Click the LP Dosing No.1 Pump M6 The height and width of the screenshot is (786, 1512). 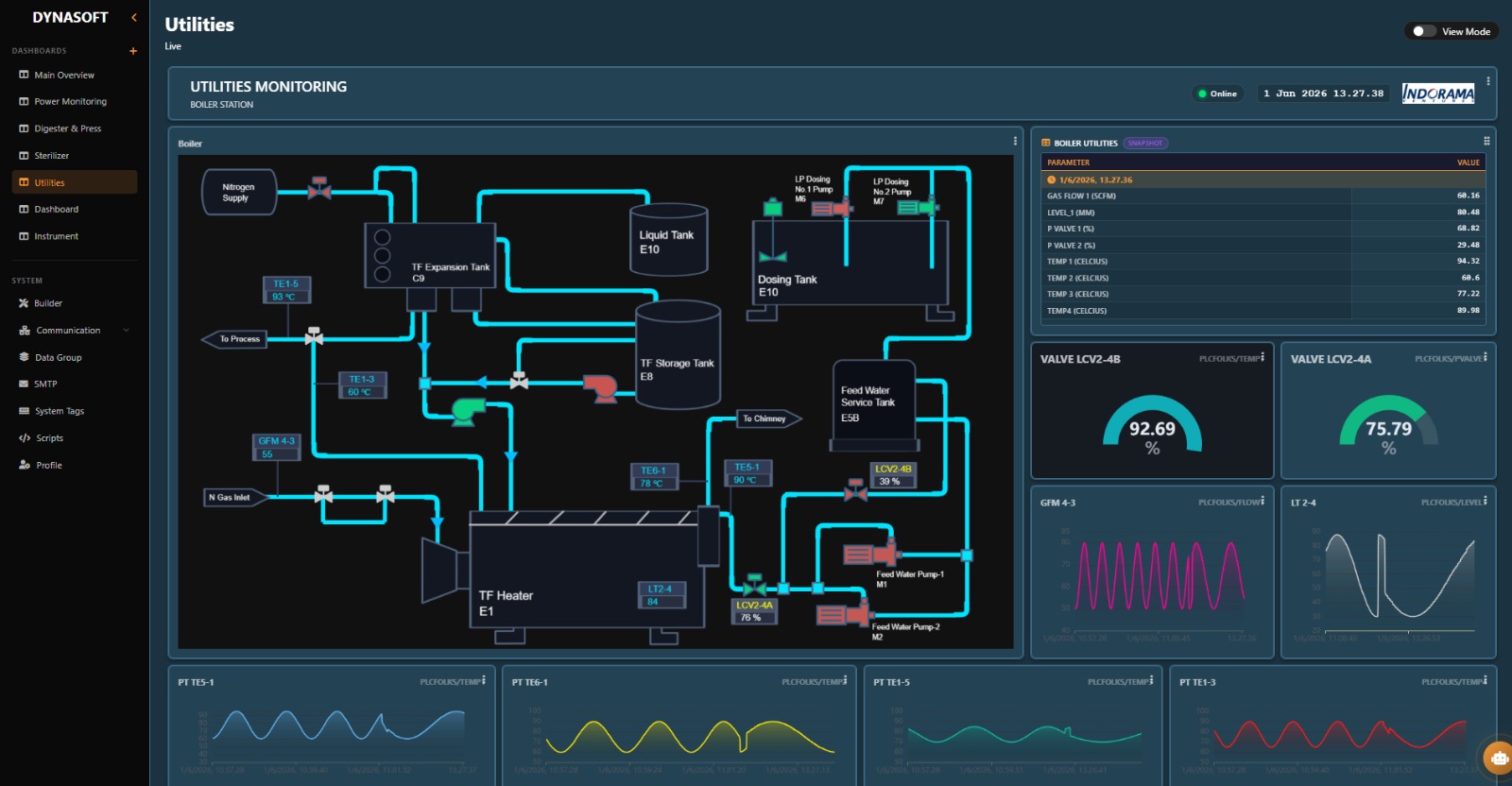(x=832, y=208)
